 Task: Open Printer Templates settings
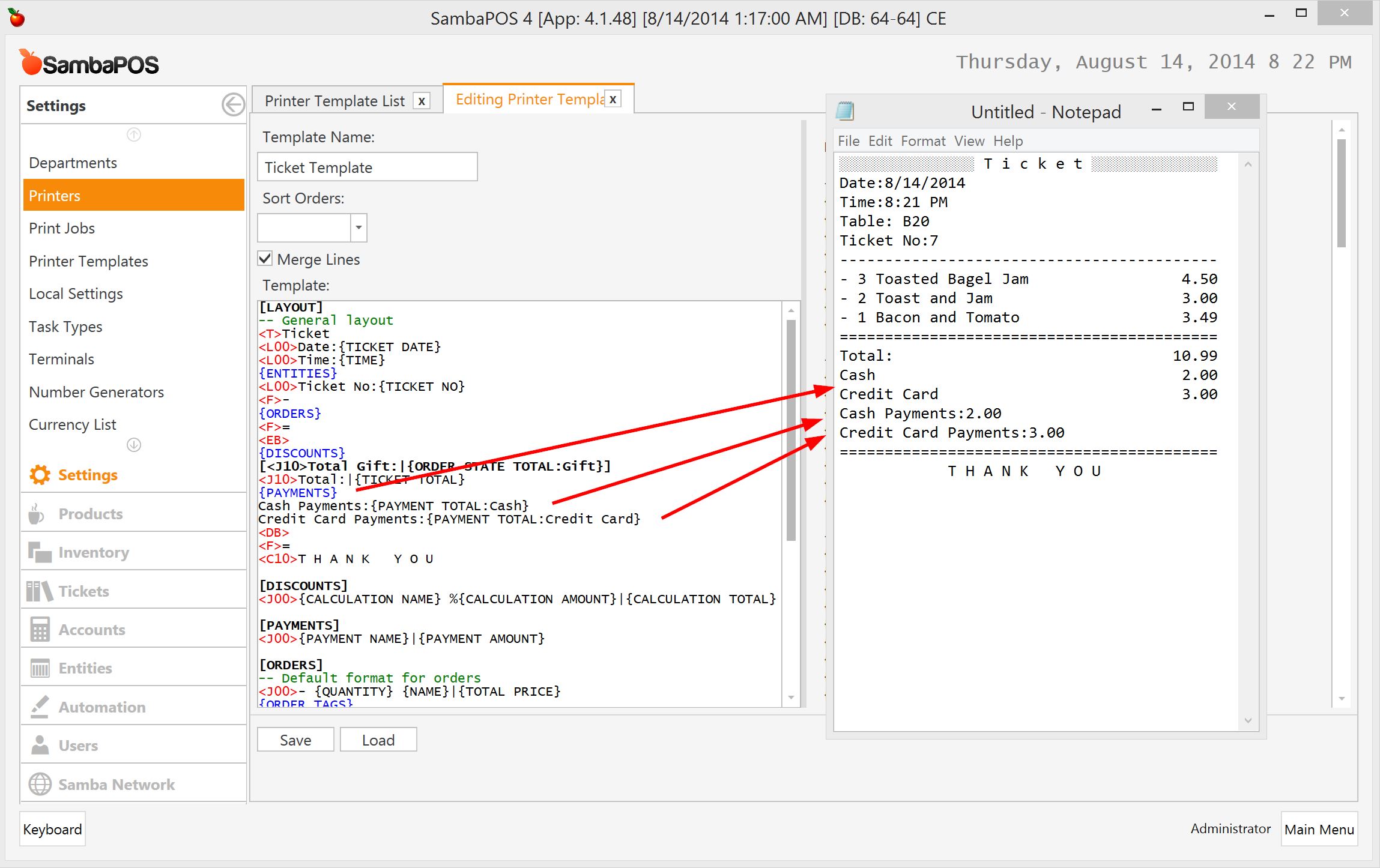133,261
